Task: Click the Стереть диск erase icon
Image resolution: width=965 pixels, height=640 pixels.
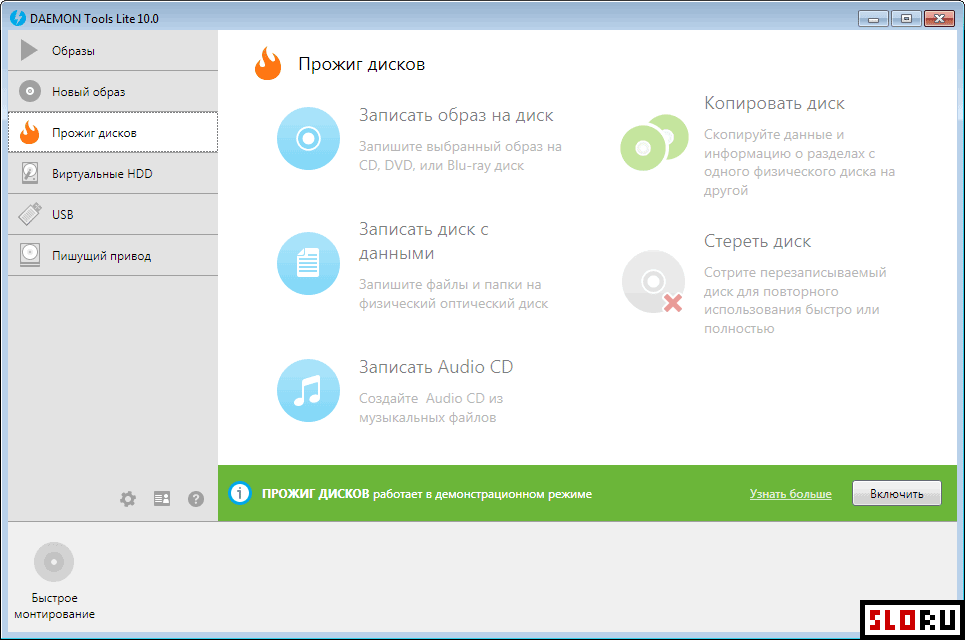Action: coord(653,282)
